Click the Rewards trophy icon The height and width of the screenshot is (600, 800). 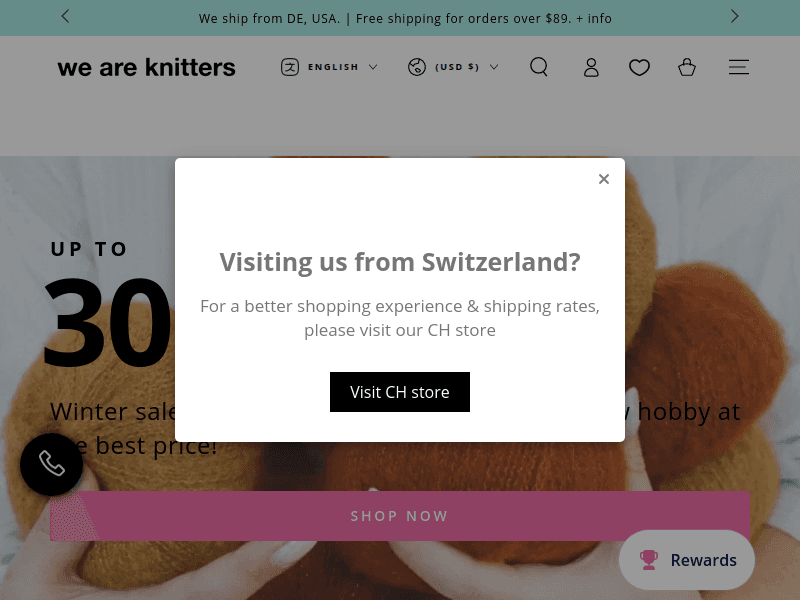649,560
